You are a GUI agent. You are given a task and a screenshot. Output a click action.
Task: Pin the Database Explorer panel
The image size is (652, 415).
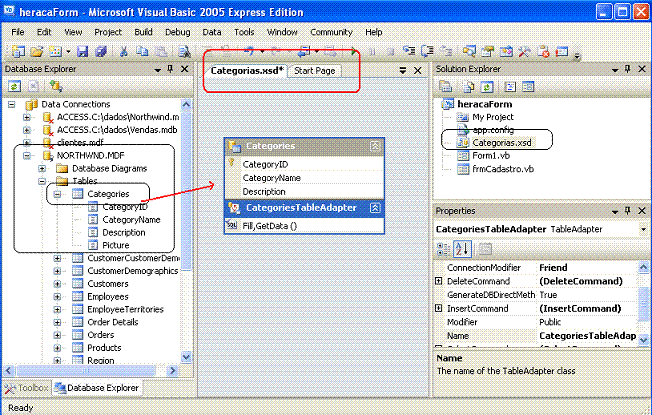tap(170, 69)
